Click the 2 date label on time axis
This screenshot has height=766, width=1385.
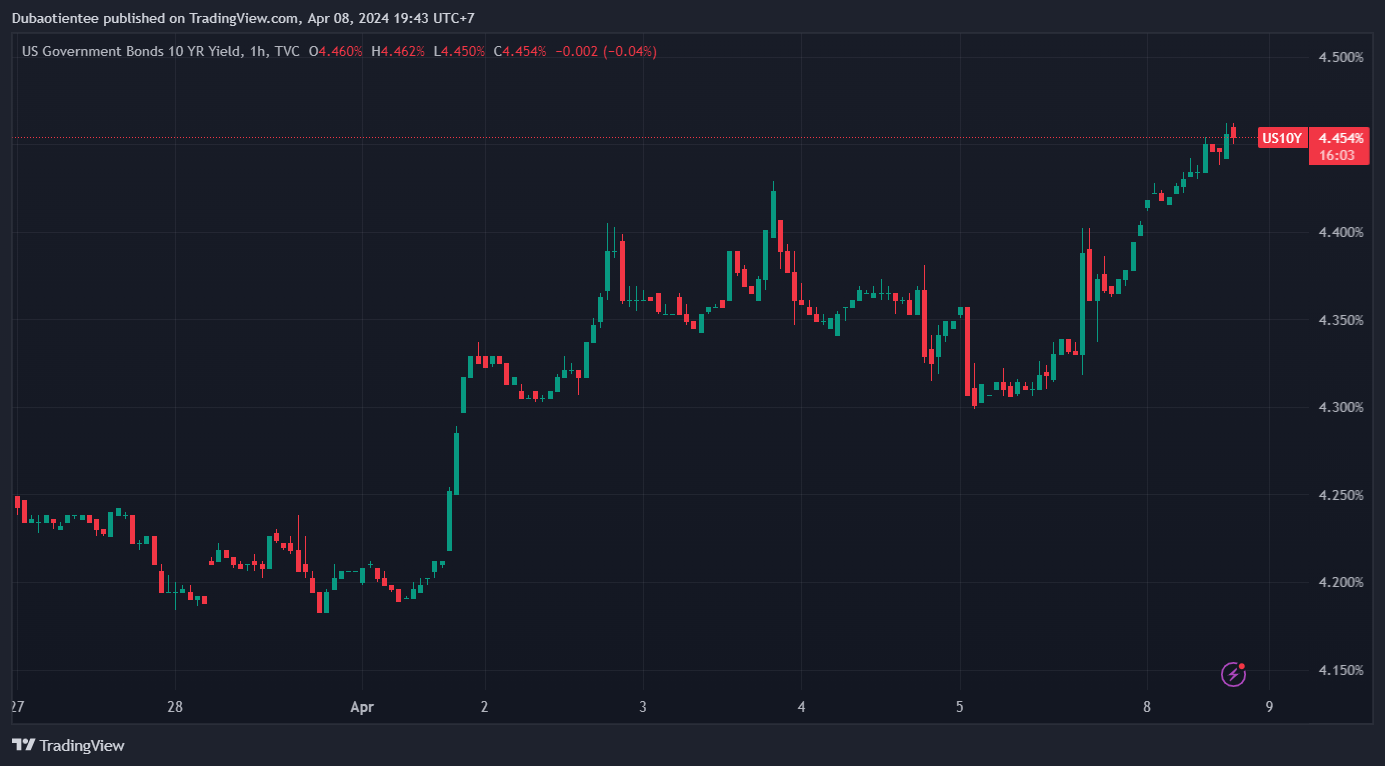pyautogui.click(x=485, y=707)
